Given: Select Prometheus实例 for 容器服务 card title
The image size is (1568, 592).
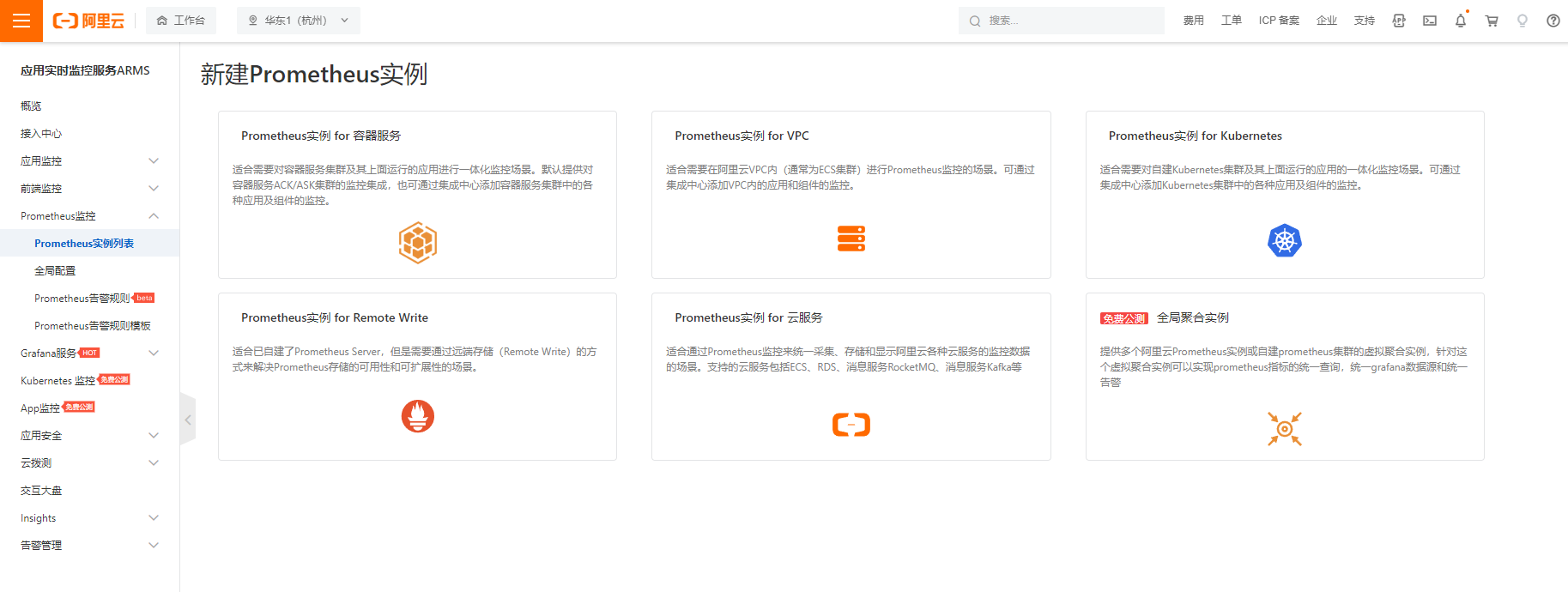Looking at the screenshot, I should (x=321, y=136).
